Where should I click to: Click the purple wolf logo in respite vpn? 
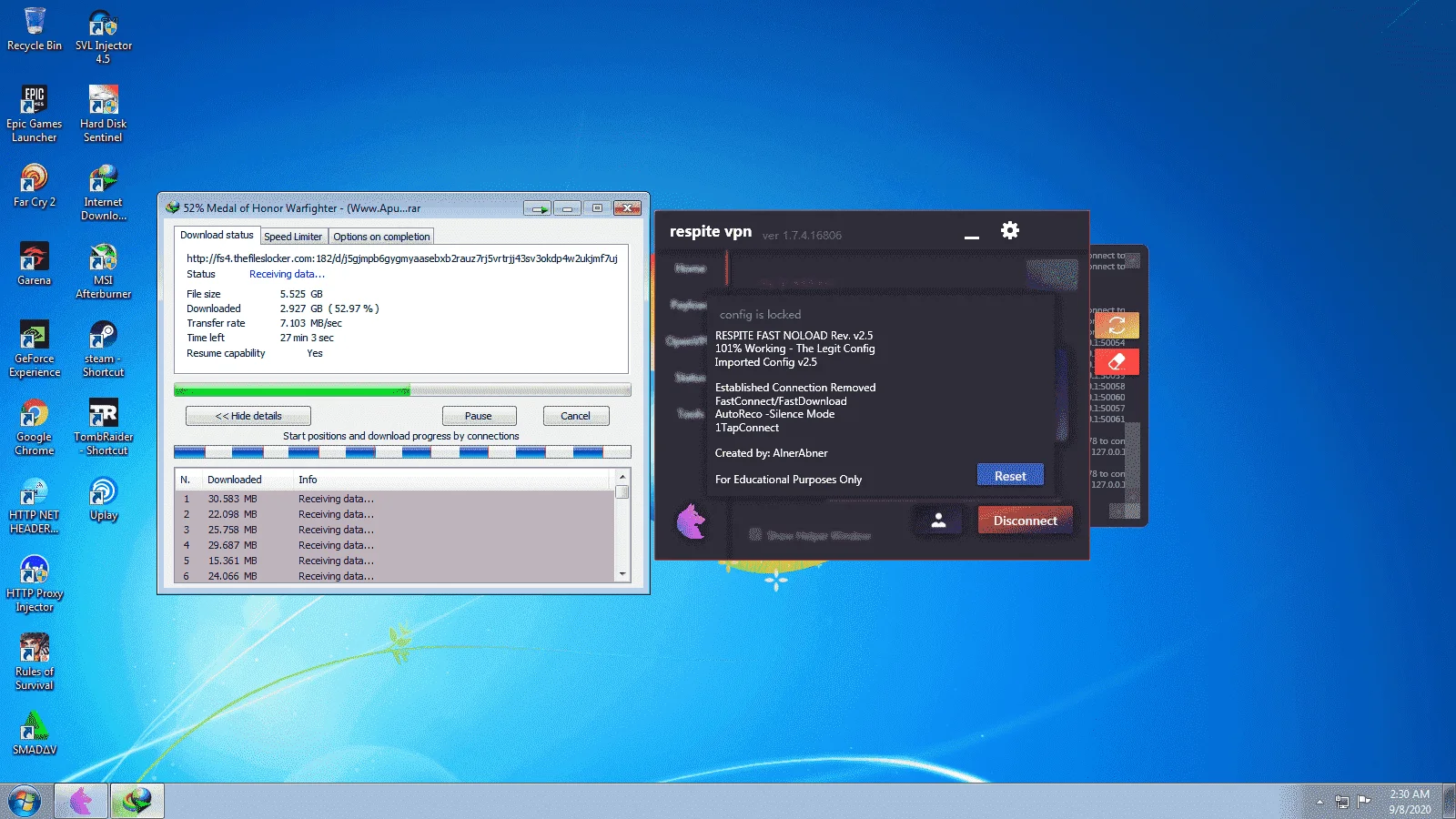tap(691, 521)
